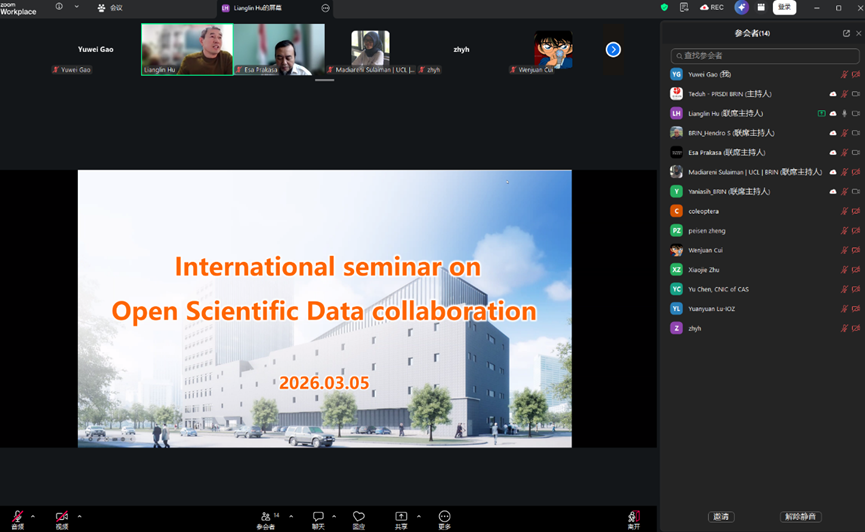Click the share screen (共享) icon
The width and height of the screenshot is (865, 532).
(401, 517)
